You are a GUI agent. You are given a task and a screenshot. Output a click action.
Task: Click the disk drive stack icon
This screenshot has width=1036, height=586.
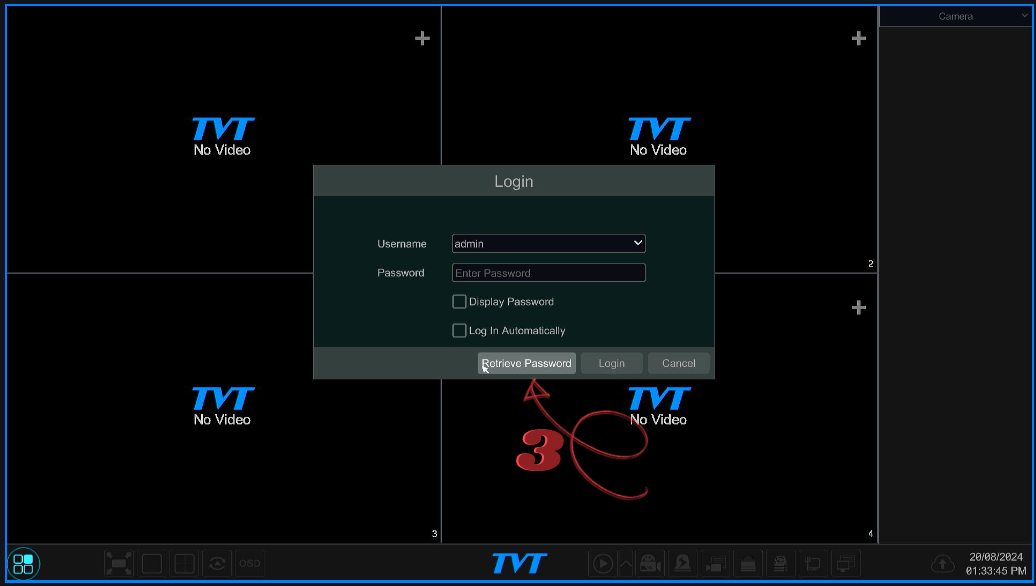780,564
